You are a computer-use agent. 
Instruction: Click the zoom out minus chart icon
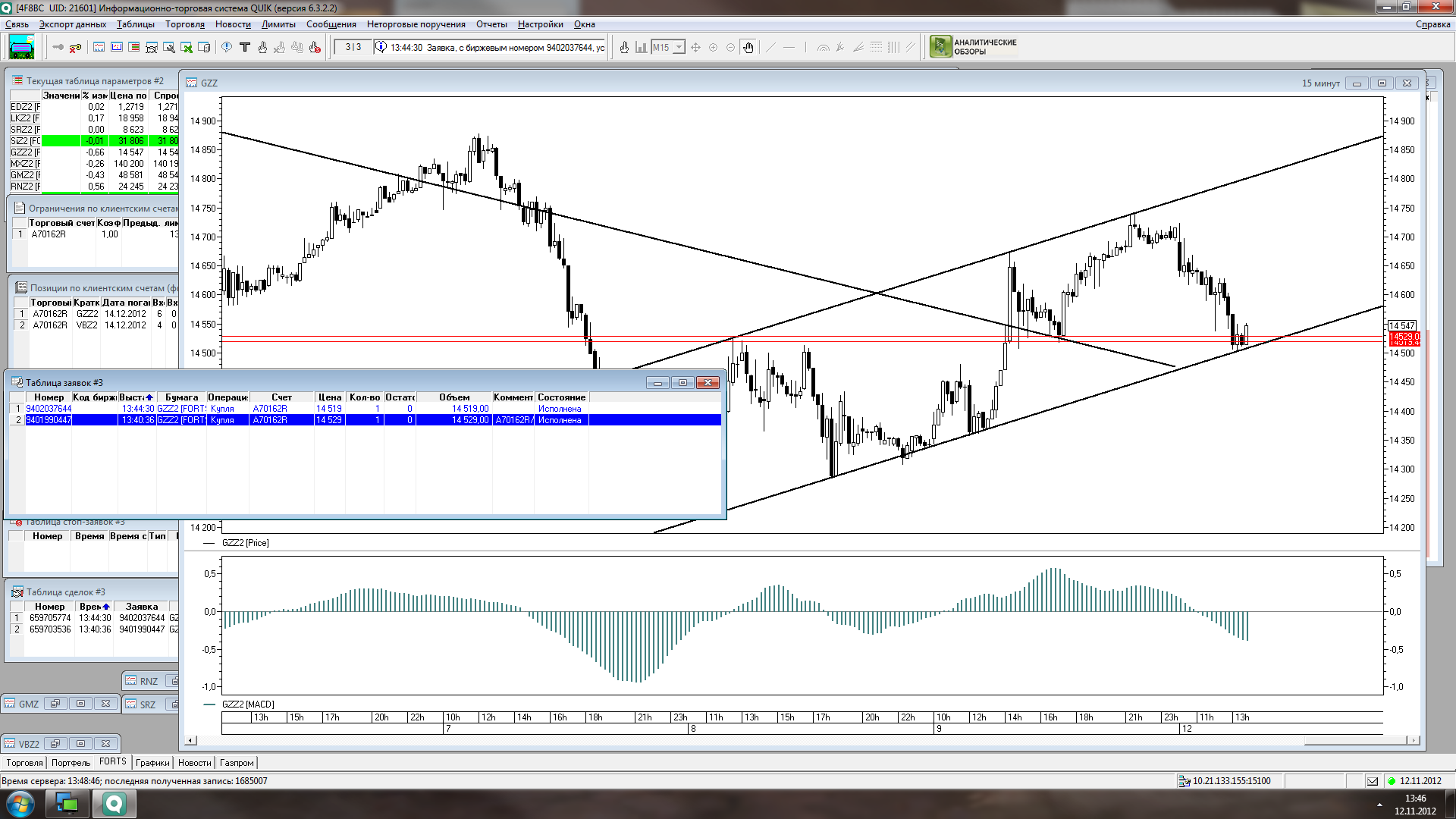tap(730, 47)
